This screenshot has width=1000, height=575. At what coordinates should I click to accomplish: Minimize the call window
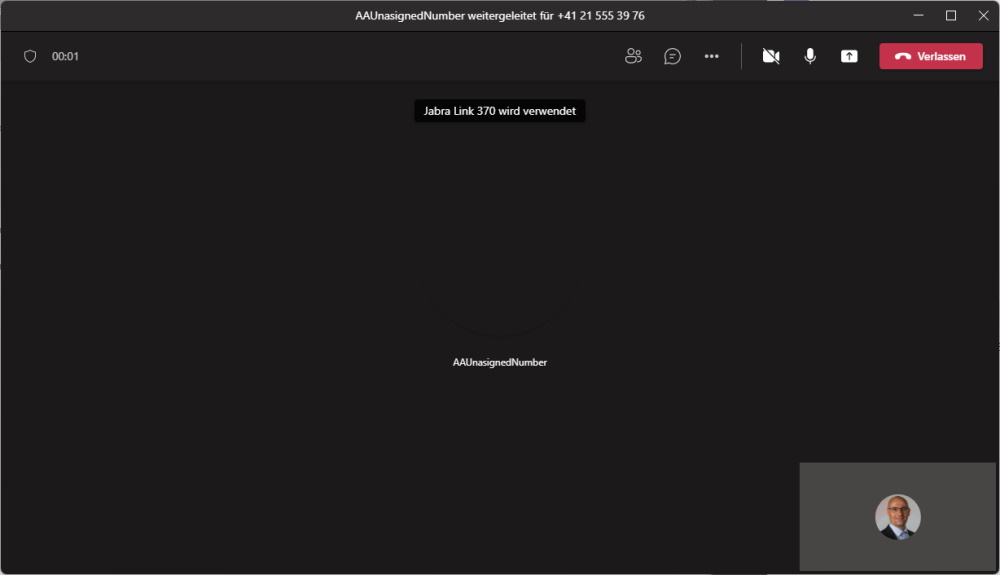click(x=918, y=15)
